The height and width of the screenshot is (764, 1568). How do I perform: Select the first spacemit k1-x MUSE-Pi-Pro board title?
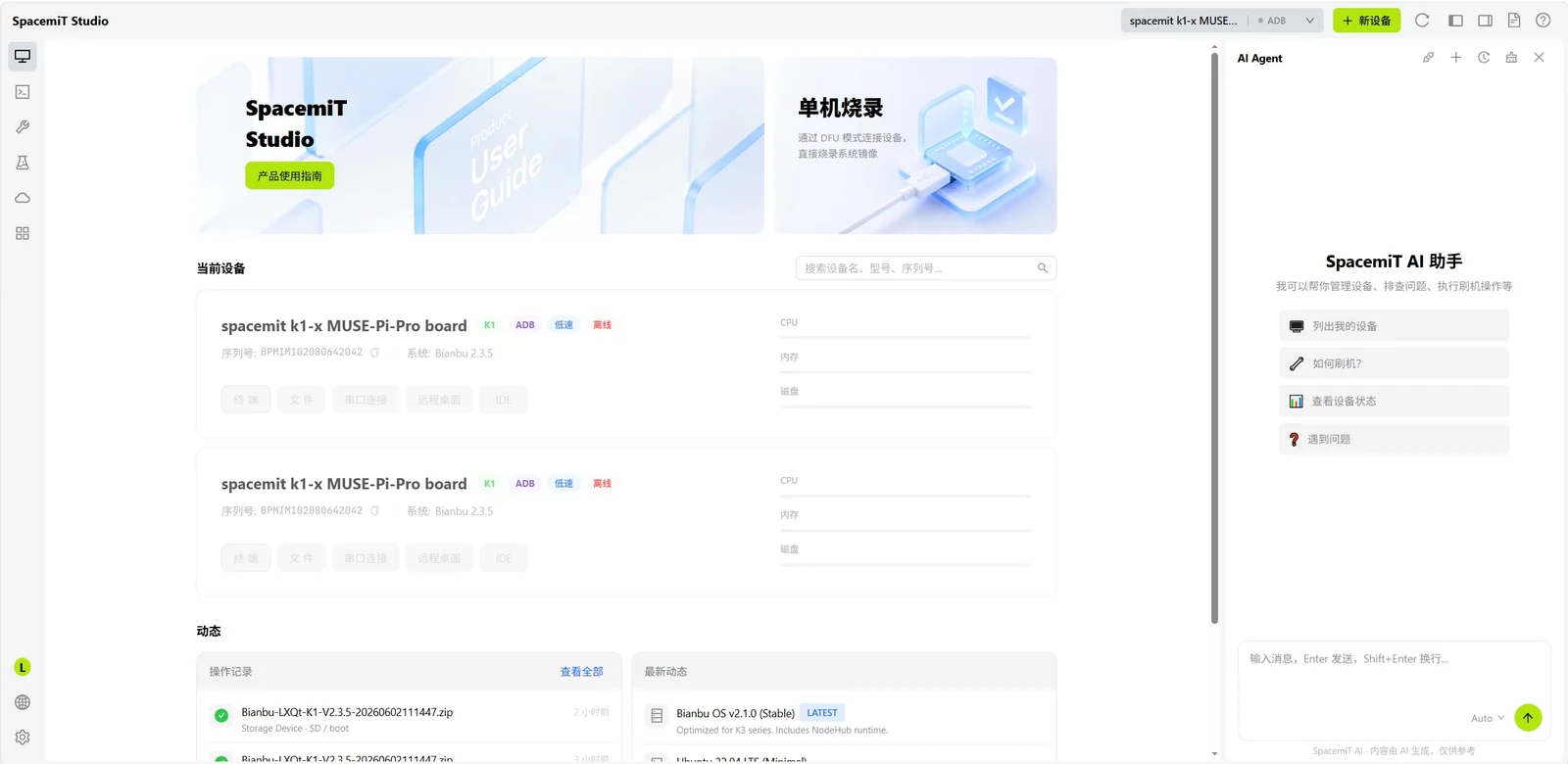pyautogui.click(x=344, y=326)
